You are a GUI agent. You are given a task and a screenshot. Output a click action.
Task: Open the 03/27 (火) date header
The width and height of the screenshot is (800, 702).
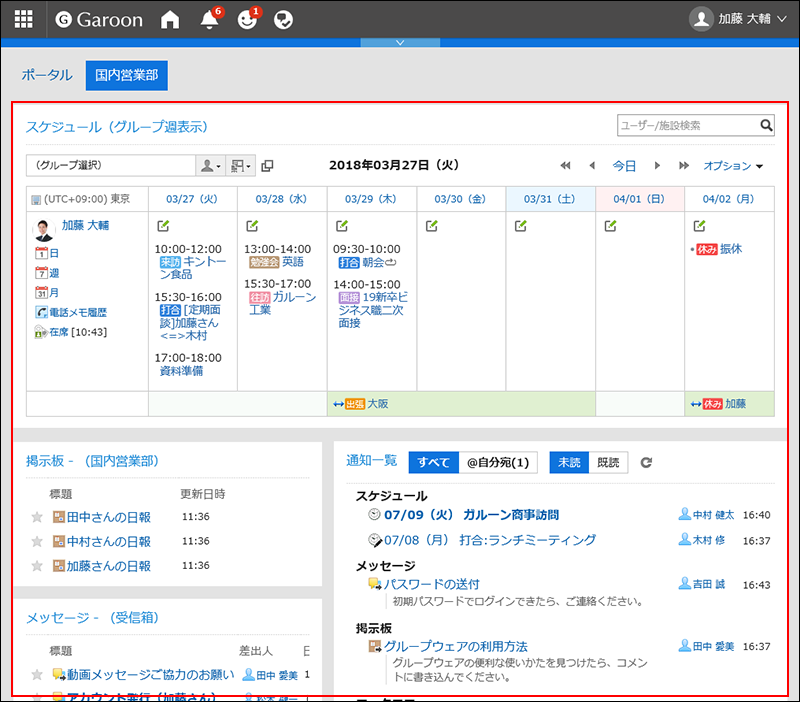pyautogui.click(x=192, y=199)
